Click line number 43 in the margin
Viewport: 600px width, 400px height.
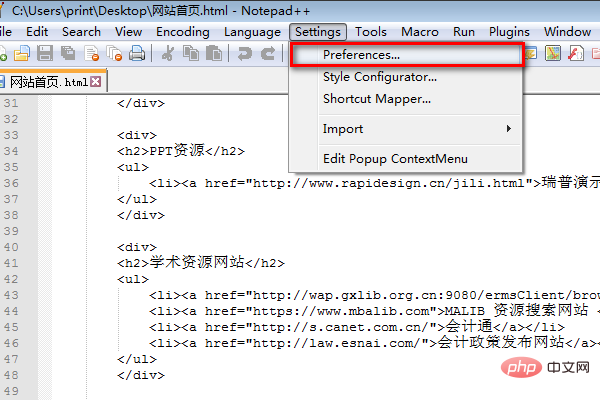(x=11, y=295)
